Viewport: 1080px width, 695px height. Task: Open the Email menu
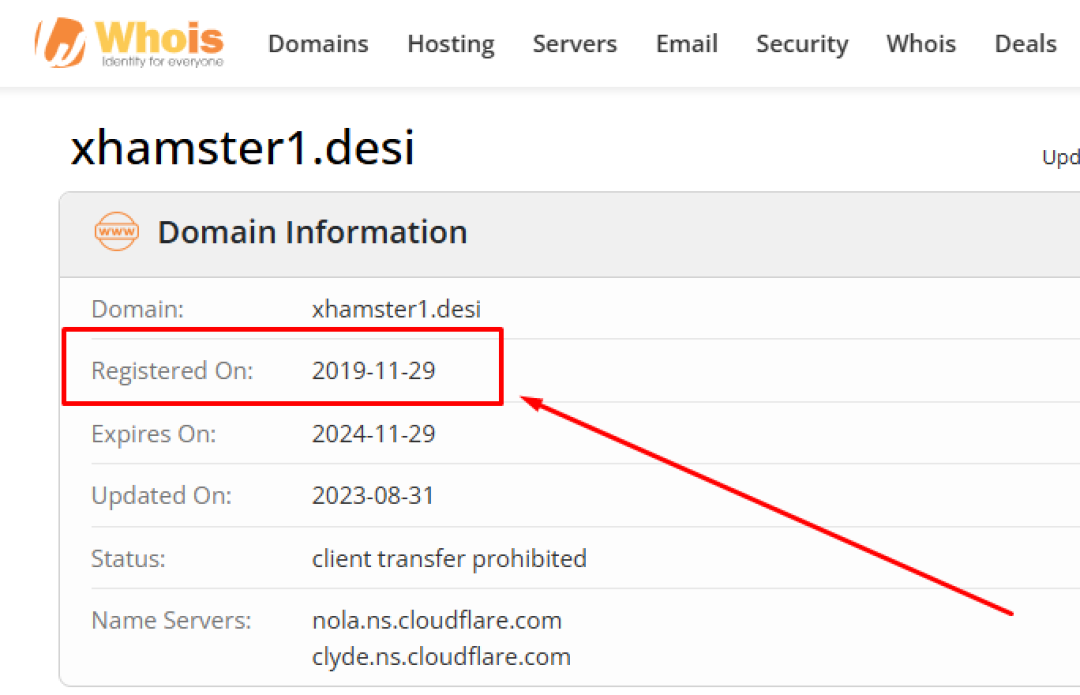[686, 44]
